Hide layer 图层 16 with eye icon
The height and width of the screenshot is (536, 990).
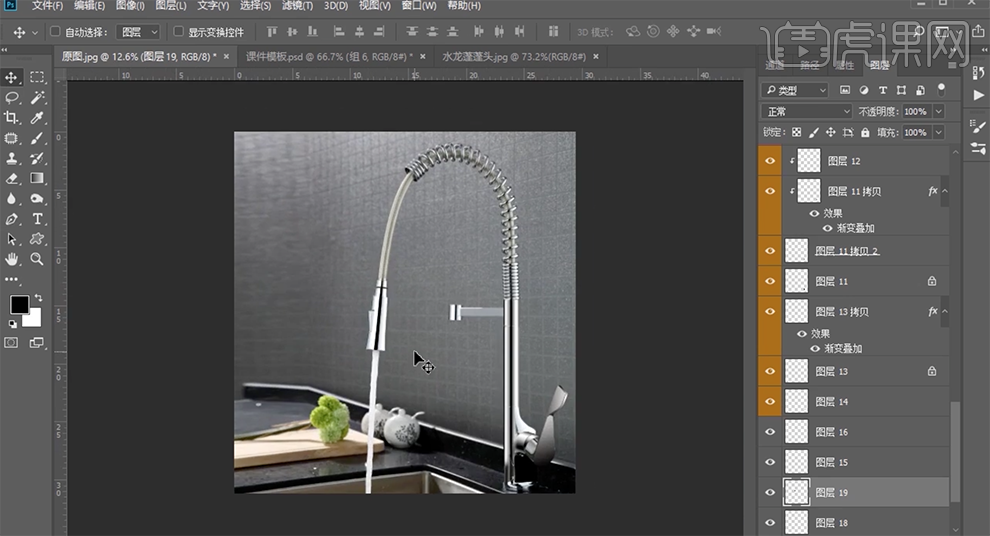click(769, 432)
